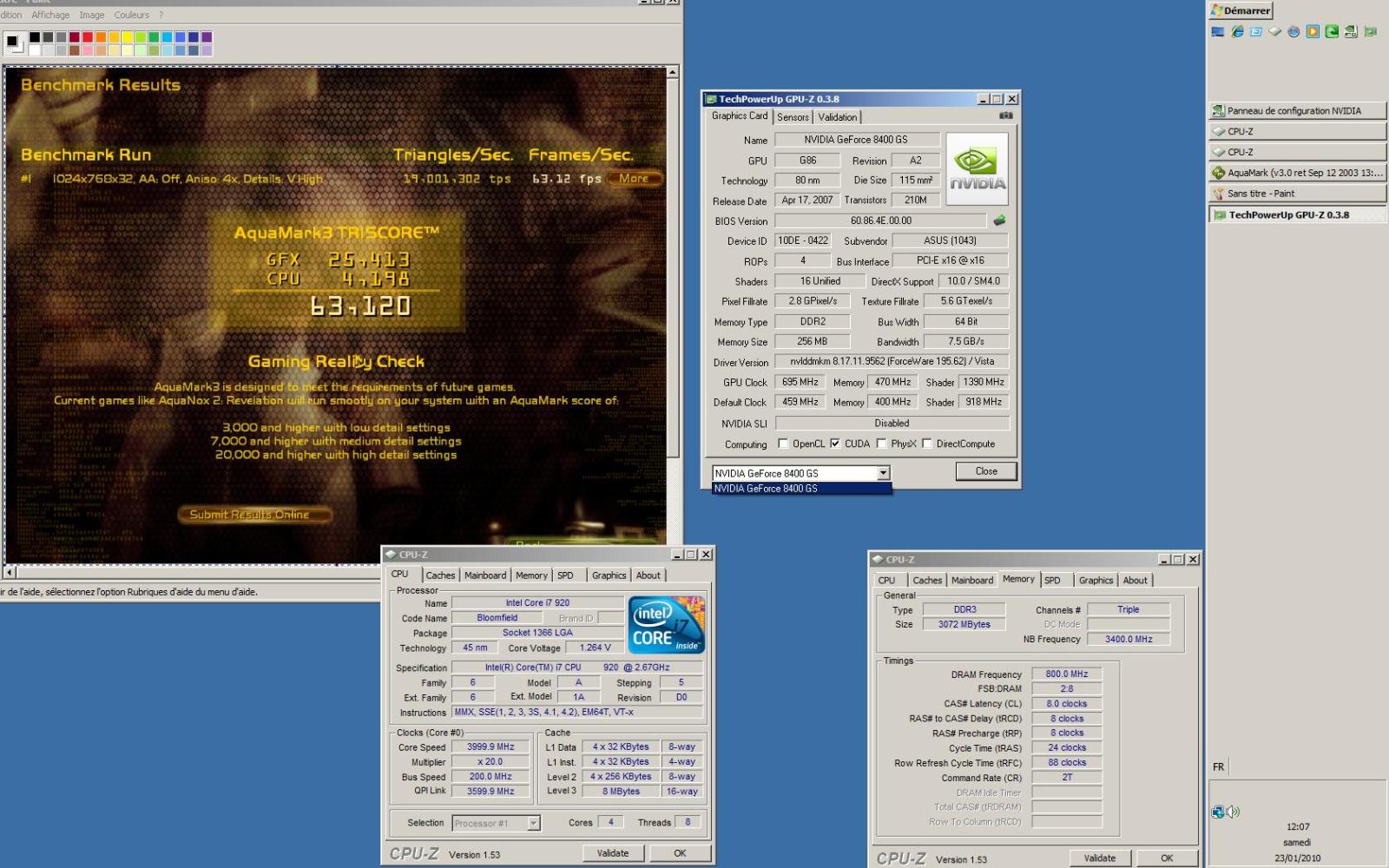Open the Démarrer start menu
This screenshot has width=1389, height=868.
pyautogui.click(x=1241, y=10)
